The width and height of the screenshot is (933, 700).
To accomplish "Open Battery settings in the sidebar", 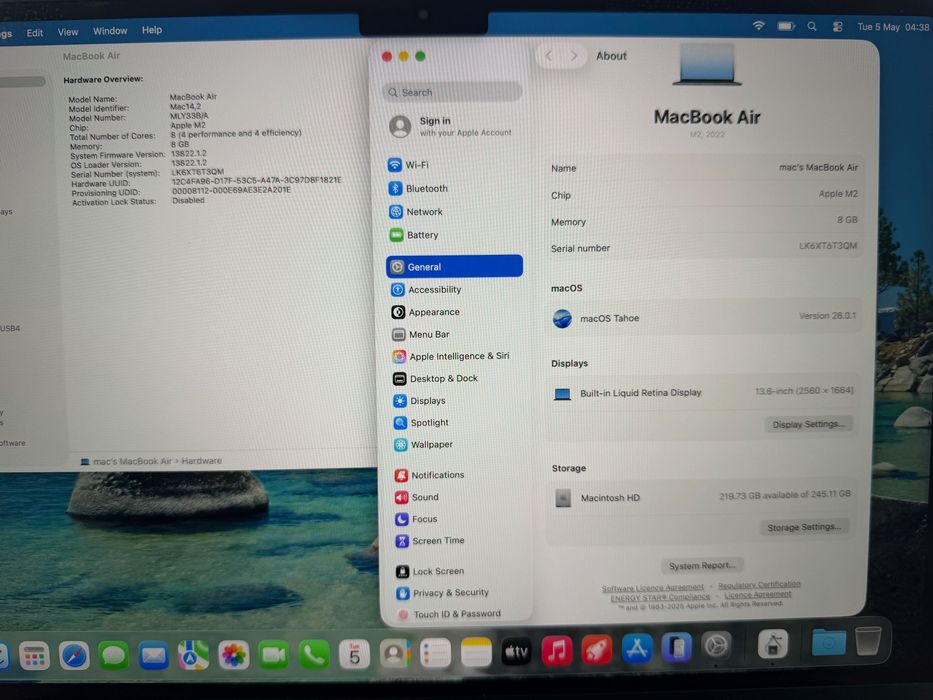I will point(414,235).
